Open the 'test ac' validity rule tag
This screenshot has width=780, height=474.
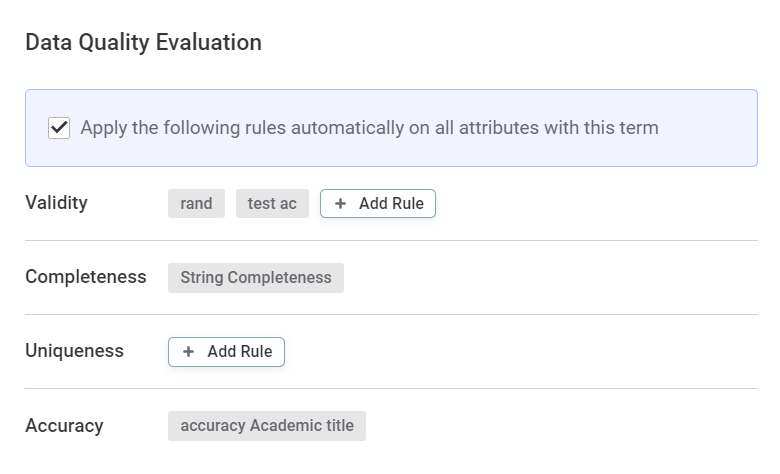point(272,204)
